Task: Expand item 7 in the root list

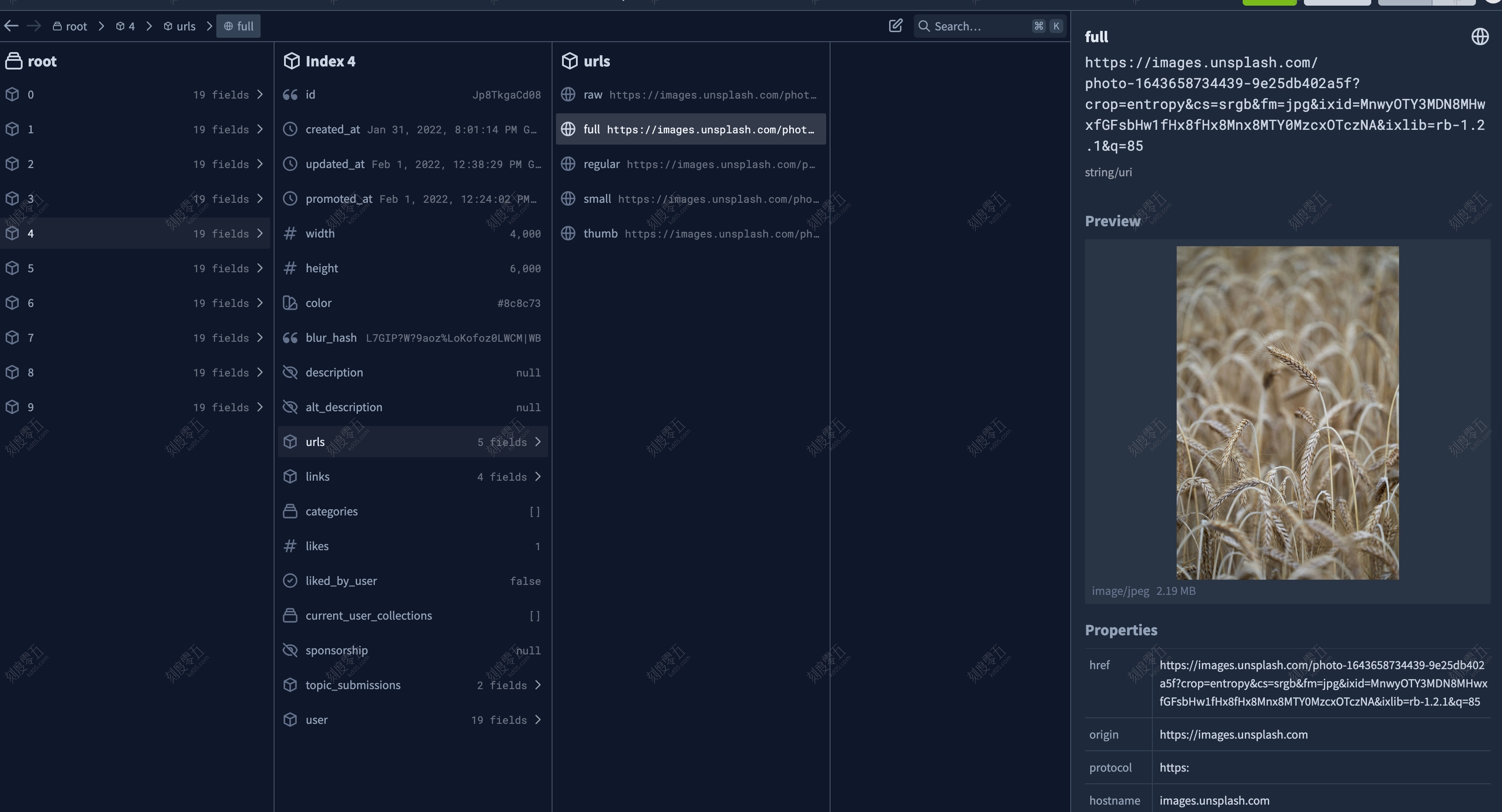Action: pyautogui.click(x=260, y=337)
